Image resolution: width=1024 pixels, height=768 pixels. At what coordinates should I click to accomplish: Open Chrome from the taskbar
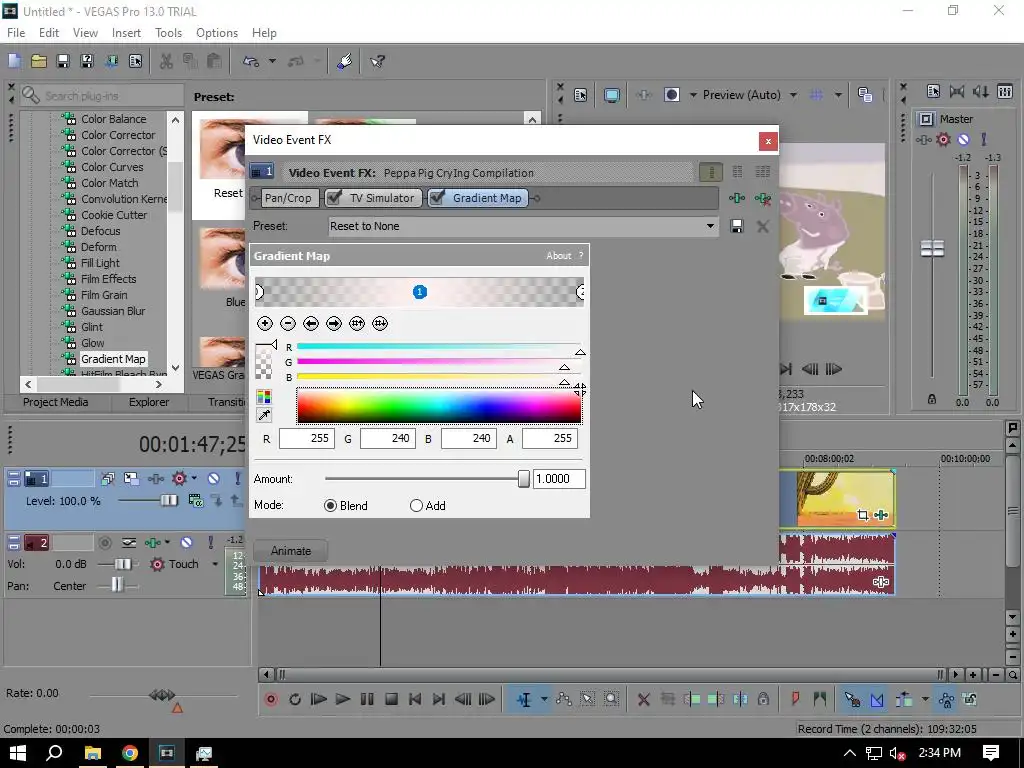click(x=129, y=753)
